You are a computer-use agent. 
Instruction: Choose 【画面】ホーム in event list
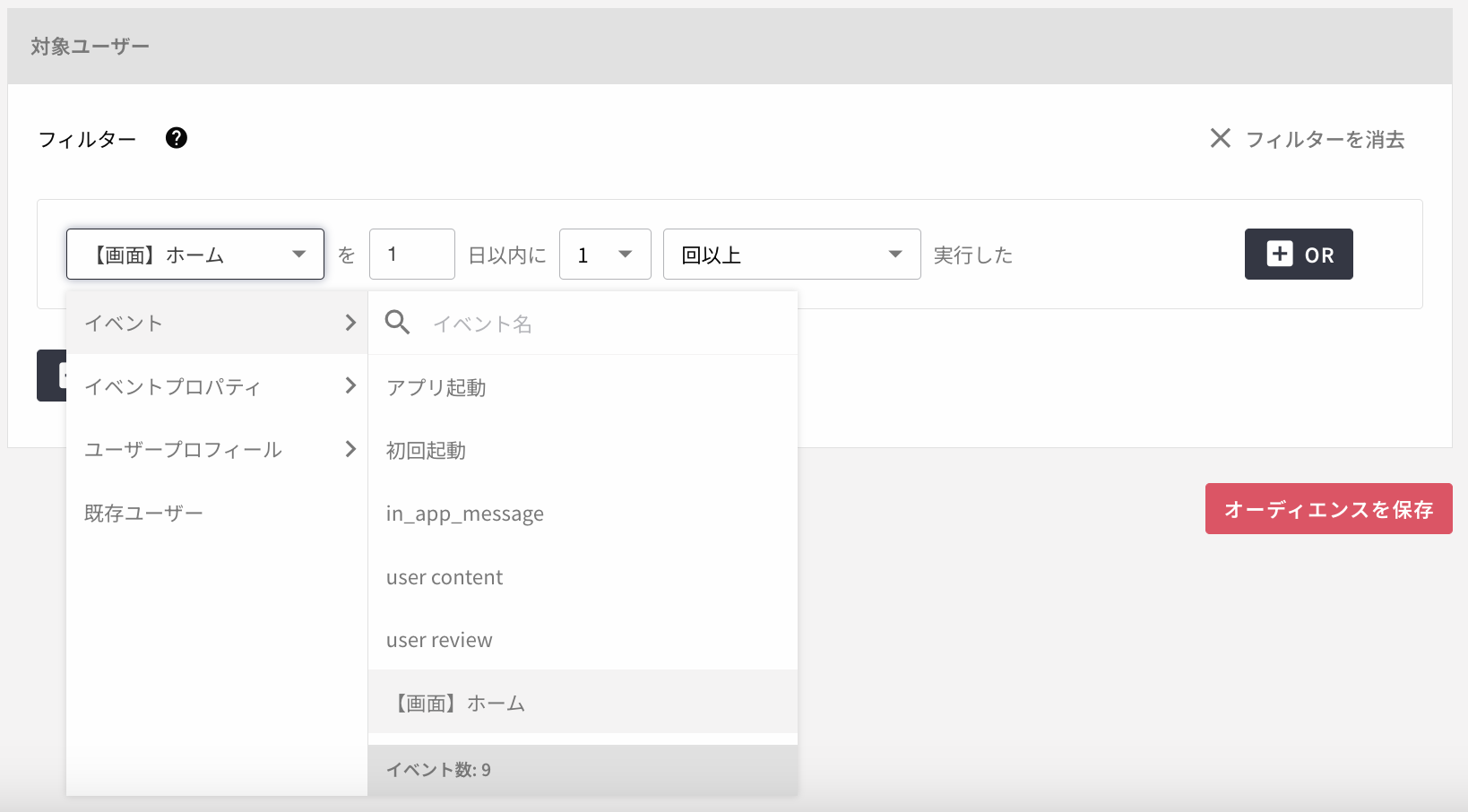[583, 702]
